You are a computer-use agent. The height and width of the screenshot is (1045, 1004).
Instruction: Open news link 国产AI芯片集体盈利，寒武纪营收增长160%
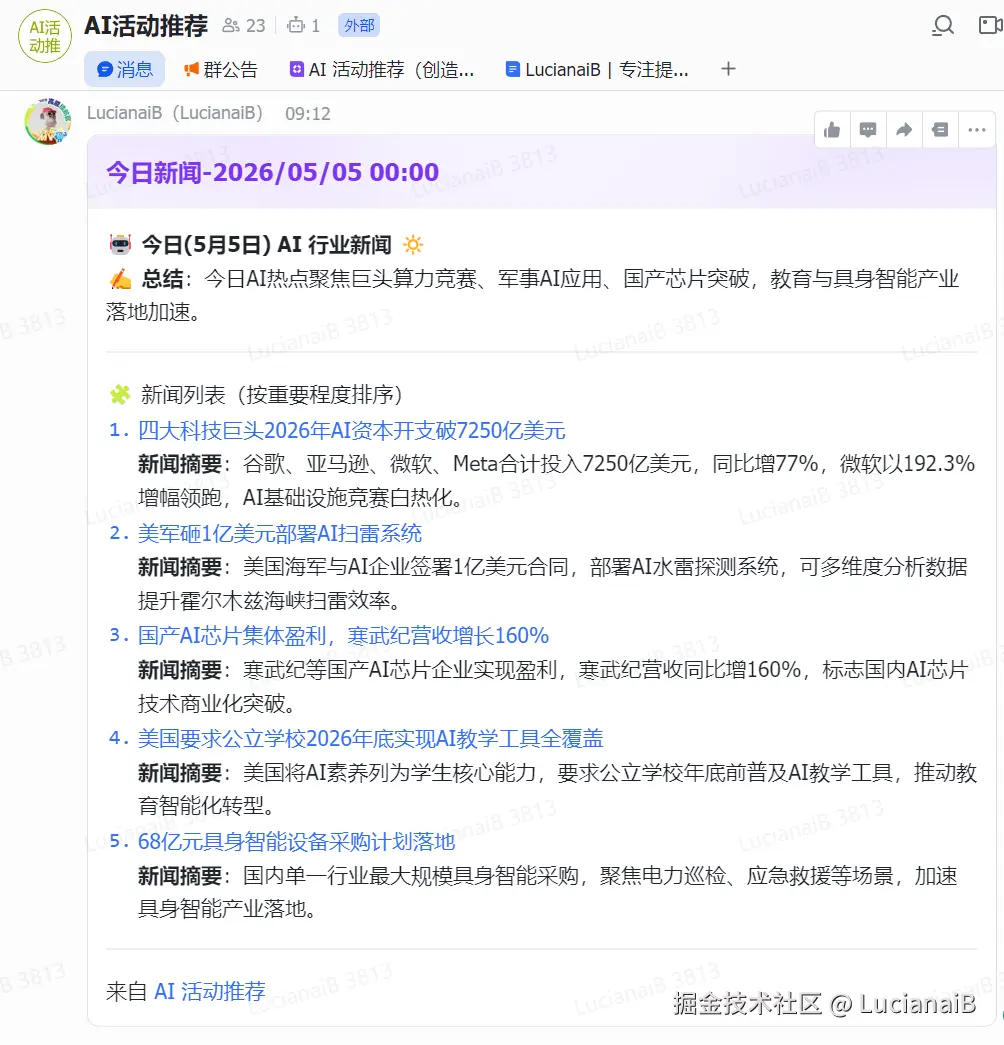[343, 636]
